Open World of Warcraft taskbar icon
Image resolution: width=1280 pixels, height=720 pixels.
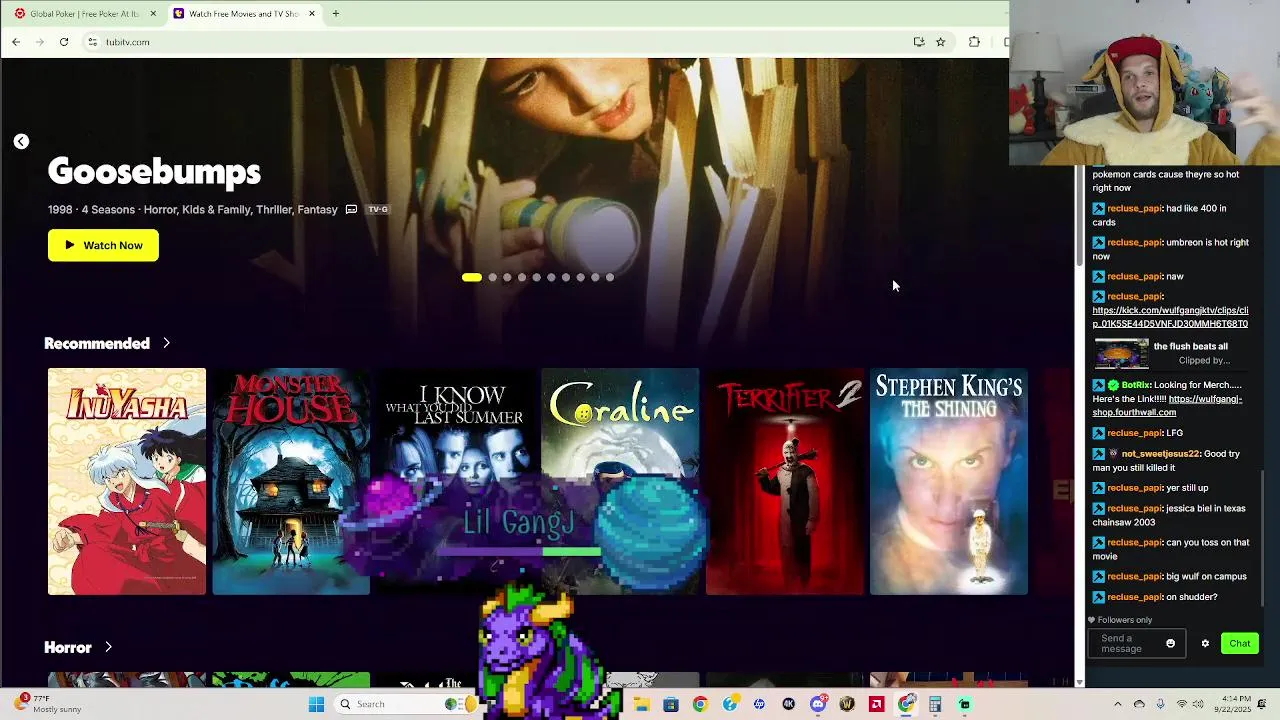click(847, 704)
